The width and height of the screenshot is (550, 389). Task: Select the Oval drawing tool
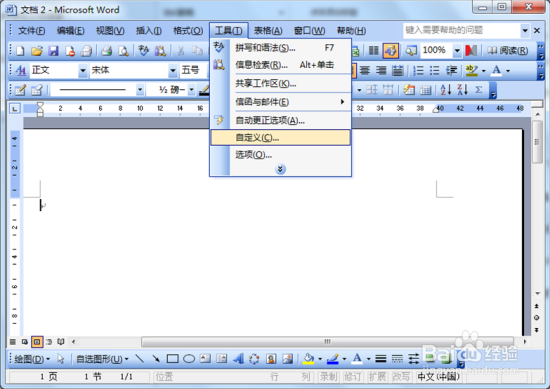click(189, 358)
